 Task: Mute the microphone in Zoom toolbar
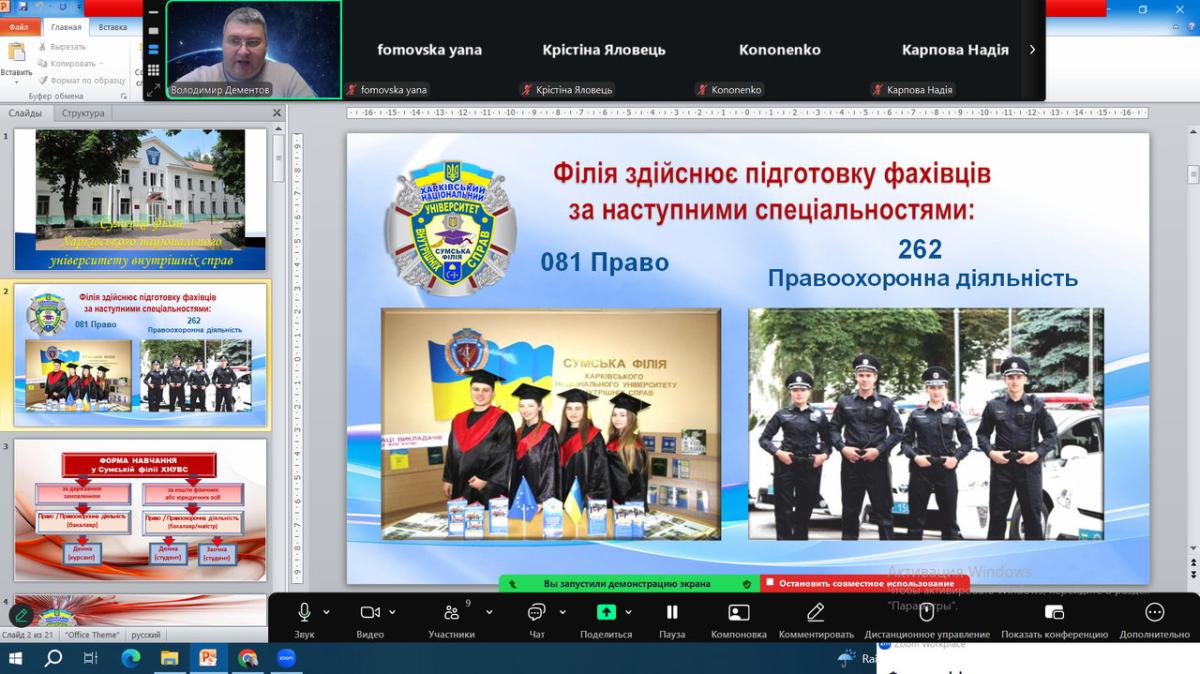click(x=304, y=612)
